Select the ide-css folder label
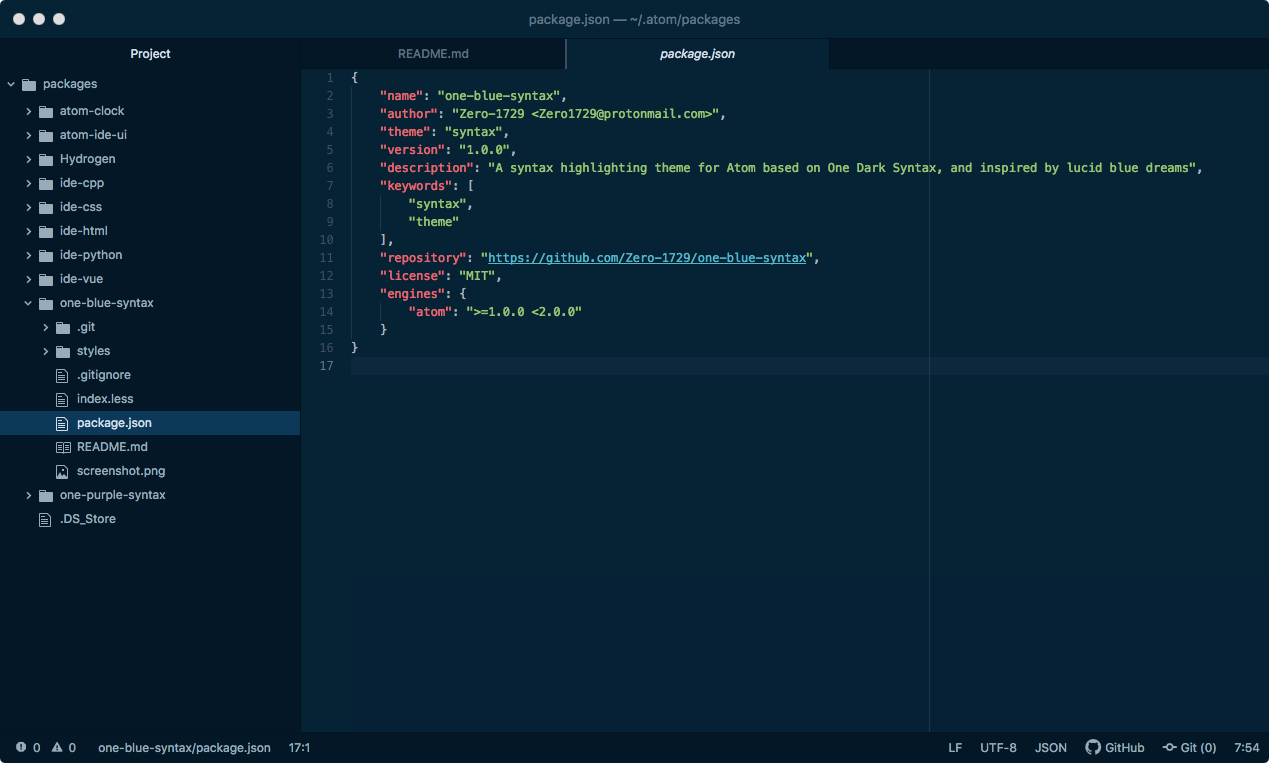The height and width of the screenshot is (763, 1269). point(81,207)
